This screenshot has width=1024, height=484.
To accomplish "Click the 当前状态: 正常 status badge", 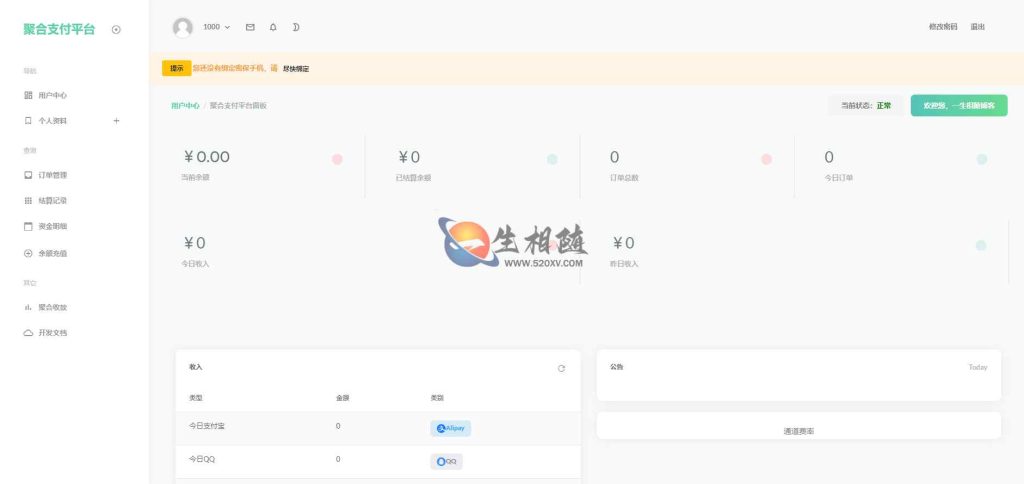I will pos(866,105).
